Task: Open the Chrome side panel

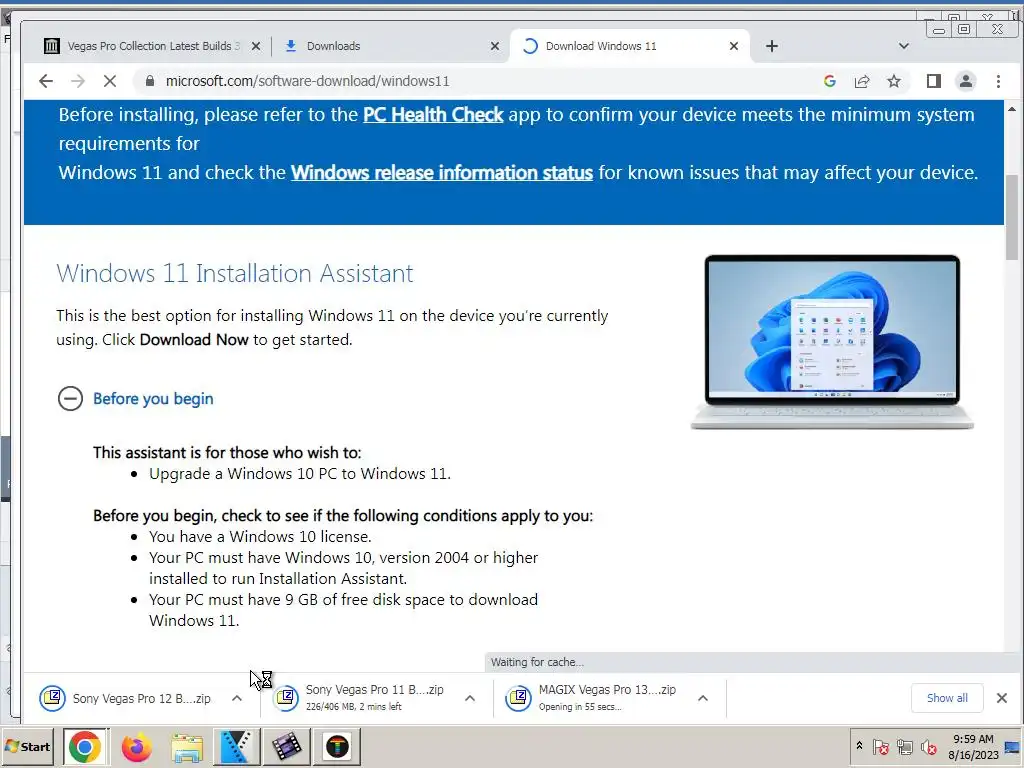Action: [x=934, y=81]
